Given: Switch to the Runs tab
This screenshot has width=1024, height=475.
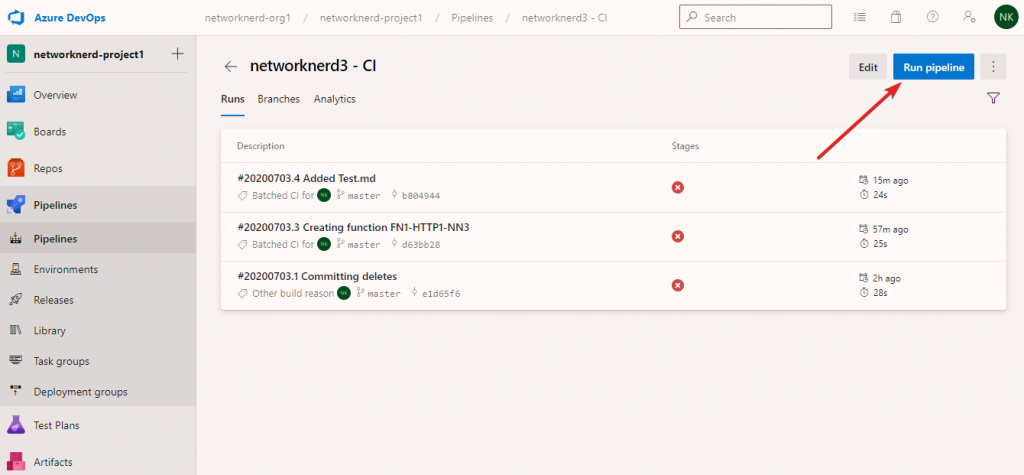Looking at the screenshot, I should coord(232,99).
